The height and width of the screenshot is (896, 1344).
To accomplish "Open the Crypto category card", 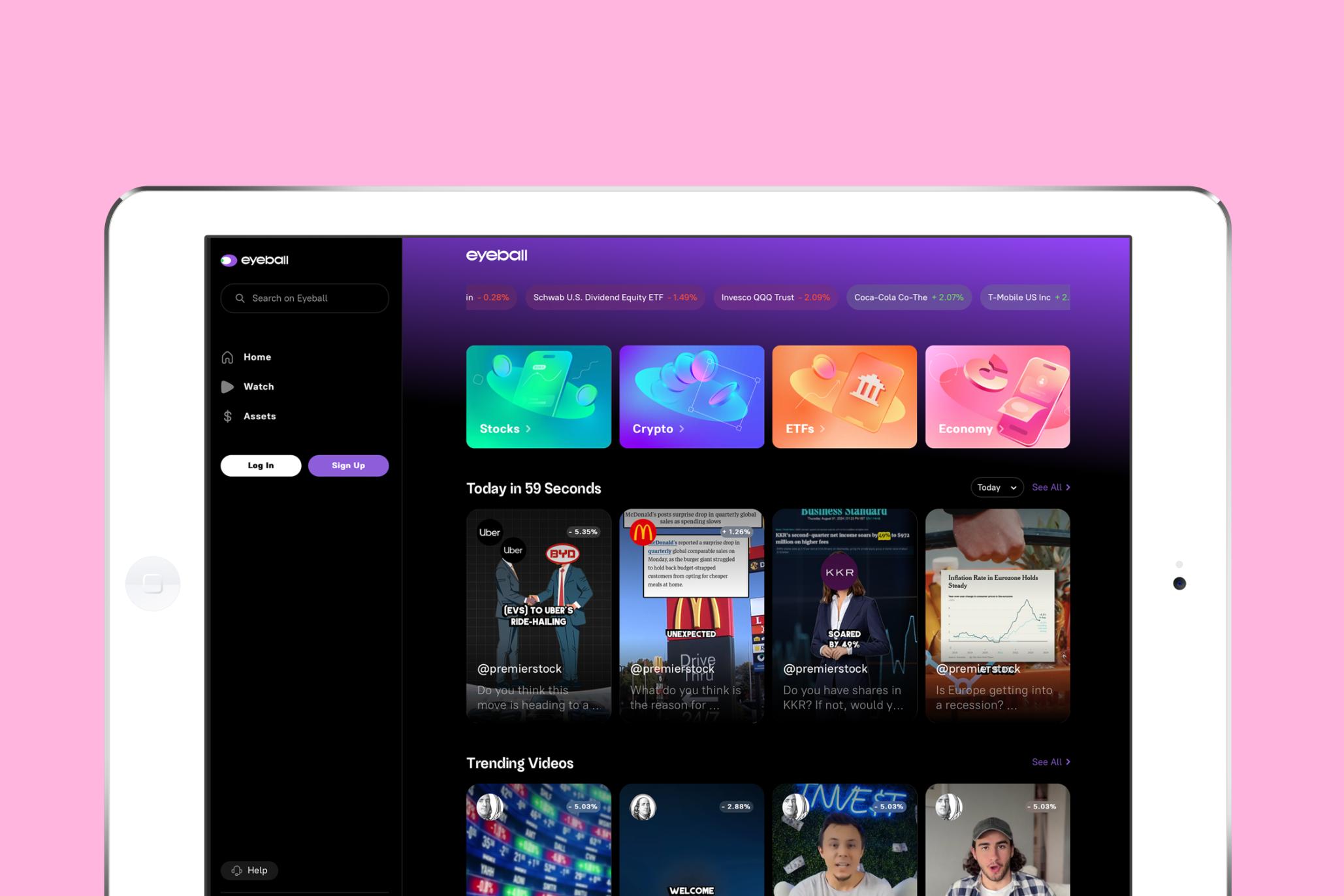I will pyautogui.click(x=692, y=396).
